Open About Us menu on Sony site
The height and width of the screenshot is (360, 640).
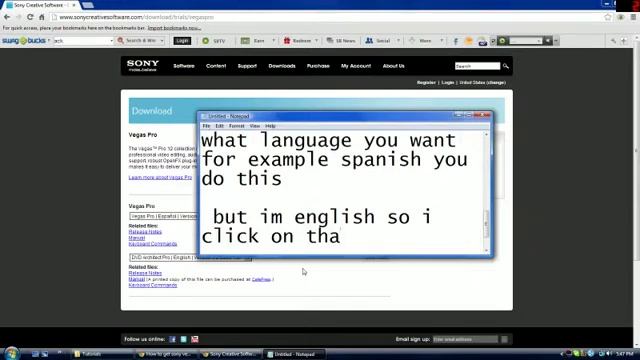(393, 66)
